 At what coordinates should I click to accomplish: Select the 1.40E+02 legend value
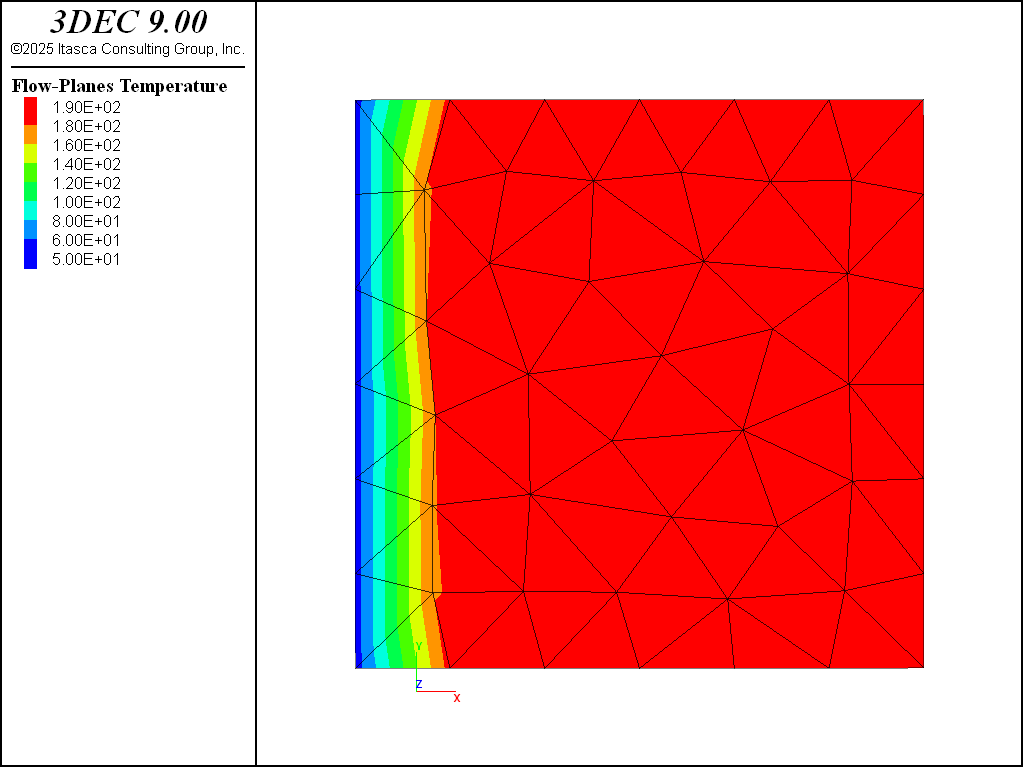click(86, 164)
